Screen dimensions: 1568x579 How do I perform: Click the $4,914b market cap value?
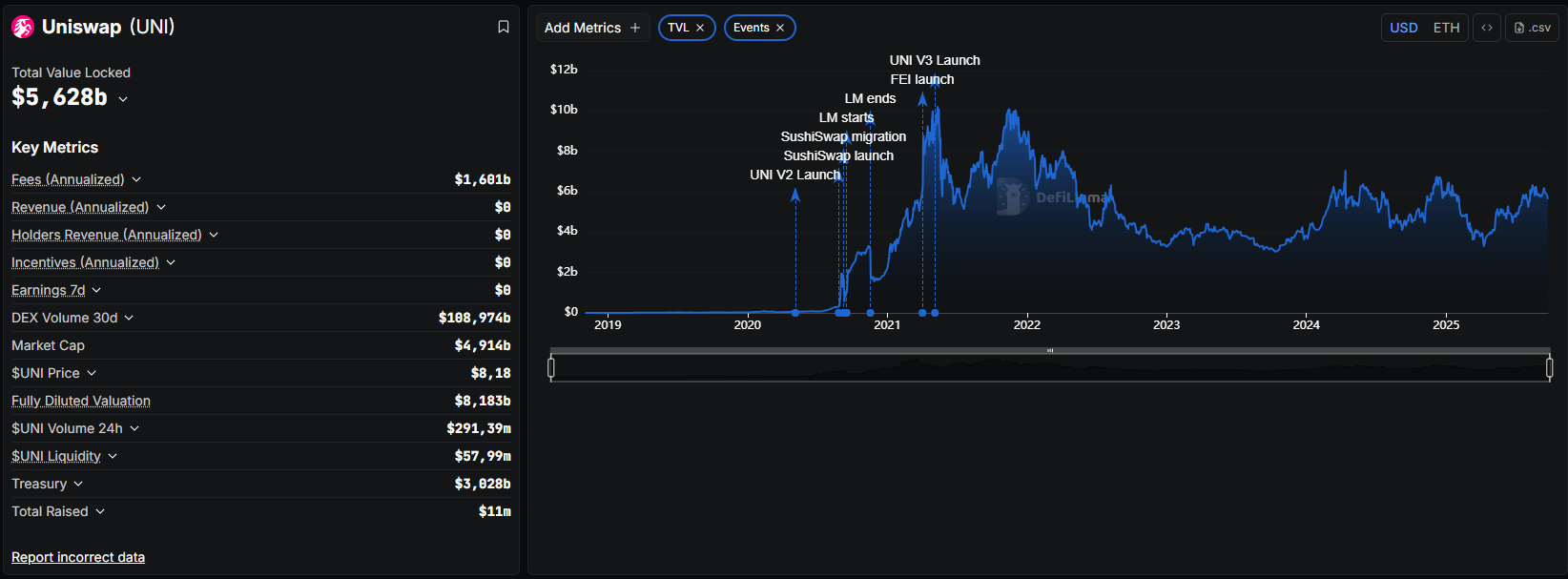coord(483,345)
